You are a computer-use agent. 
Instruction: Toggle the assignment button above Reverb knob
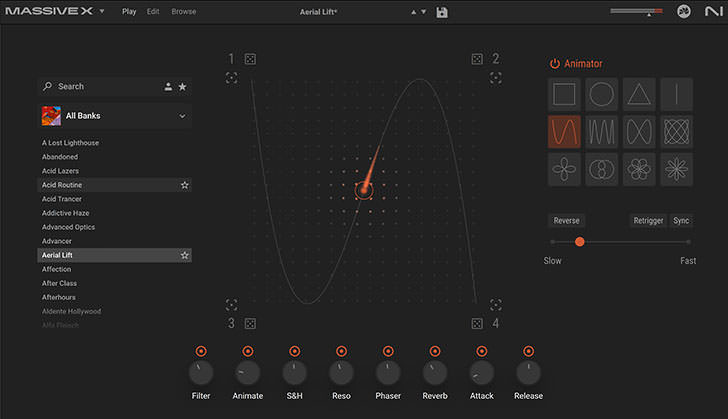tap(434, 351)
